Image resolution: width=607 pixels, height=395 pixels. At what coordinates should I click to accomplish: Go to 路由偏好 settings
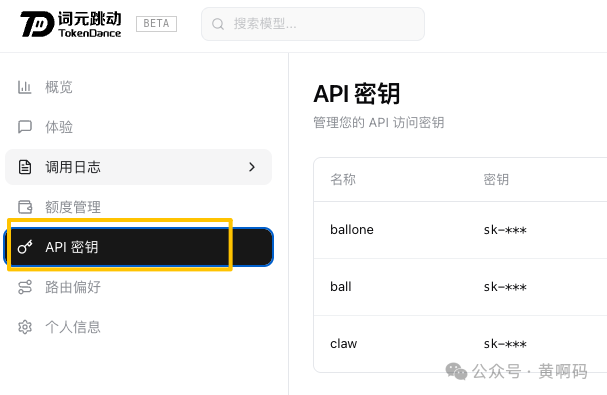[138, 287]
